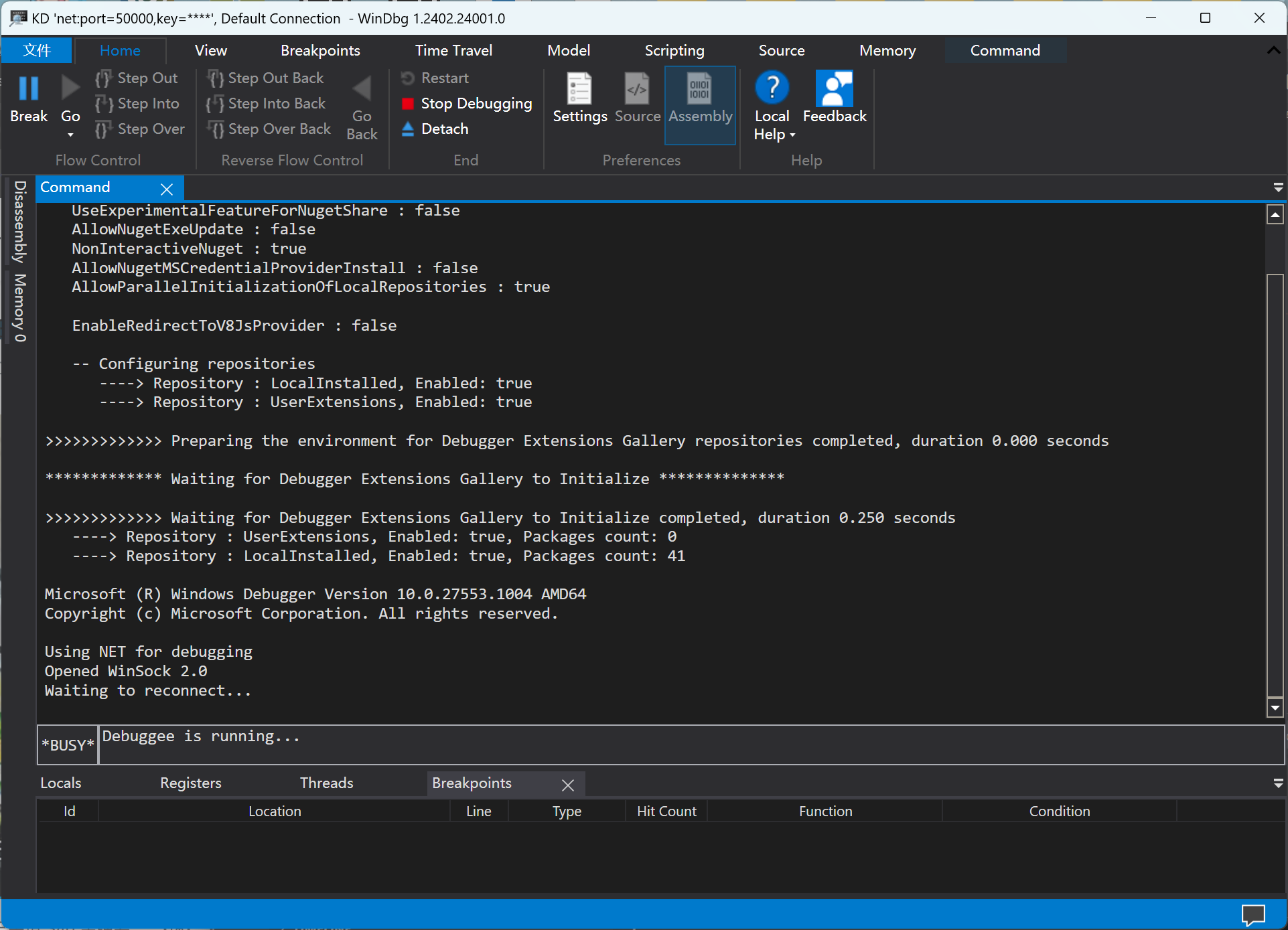Click the scroll down arrow in Command window
This screenshot has width=1288, height=930.
pos(1275,707)
